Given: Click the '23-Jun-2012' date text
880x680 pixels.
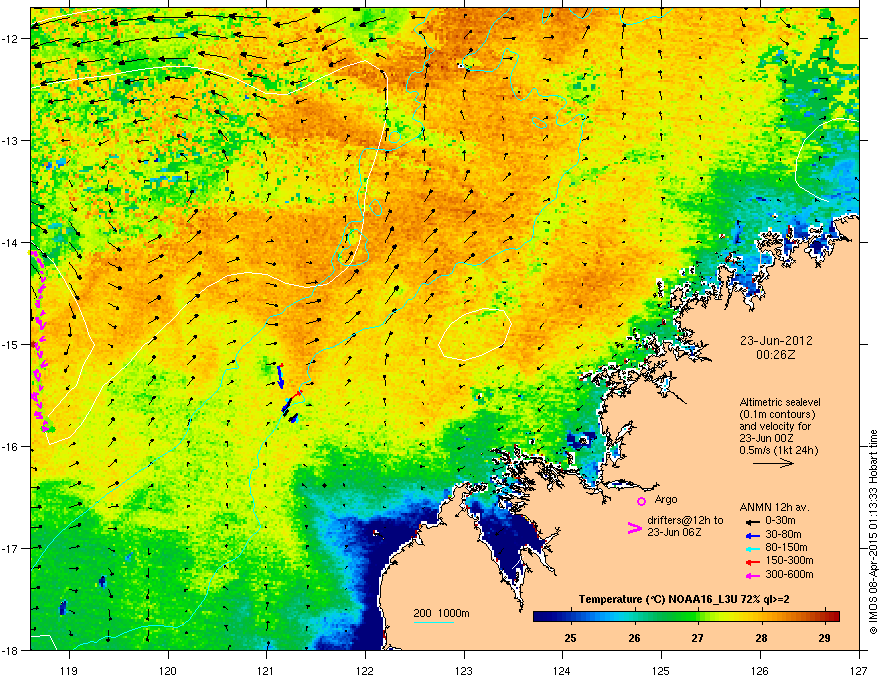Looking at the screenshot, I should (776, 341).
